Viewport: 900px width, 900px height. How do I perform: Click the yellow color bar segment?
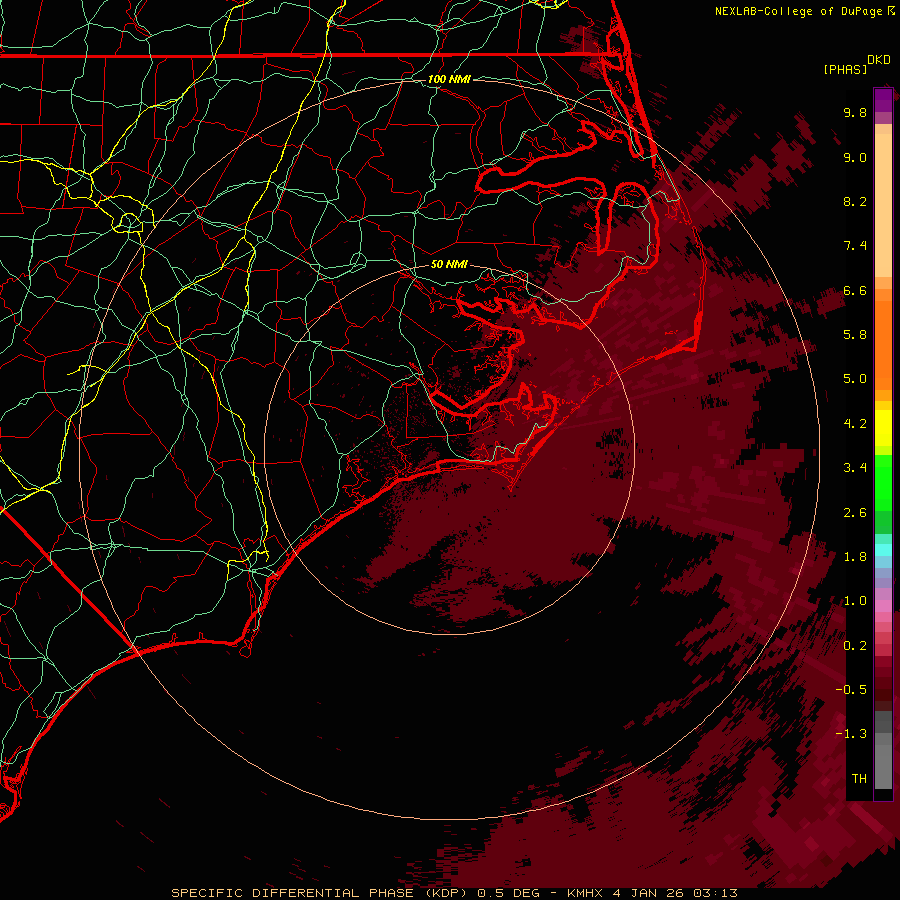coord(883,428)
